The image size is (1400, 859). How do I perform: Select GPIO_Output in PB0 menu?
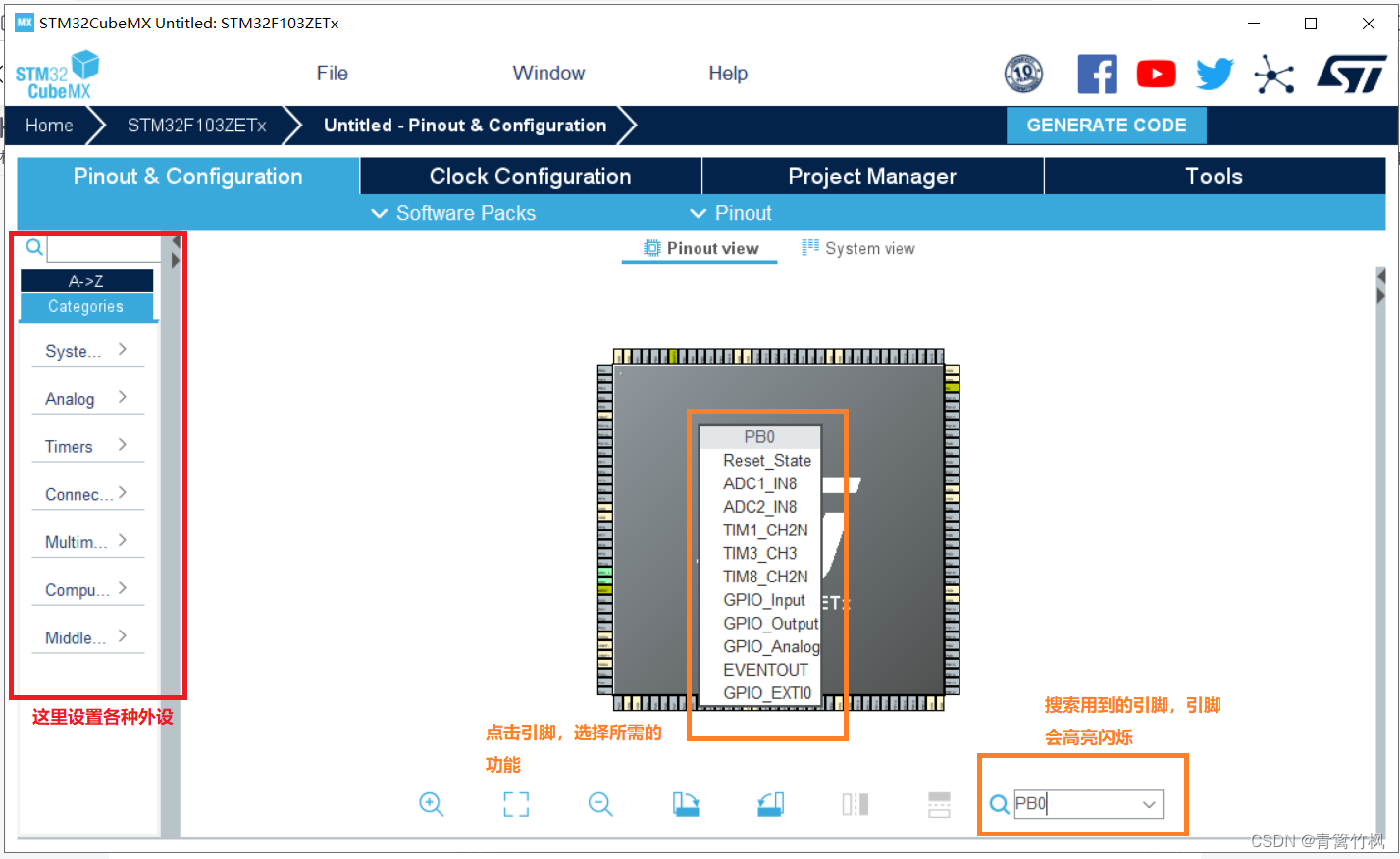pos(770,624)
